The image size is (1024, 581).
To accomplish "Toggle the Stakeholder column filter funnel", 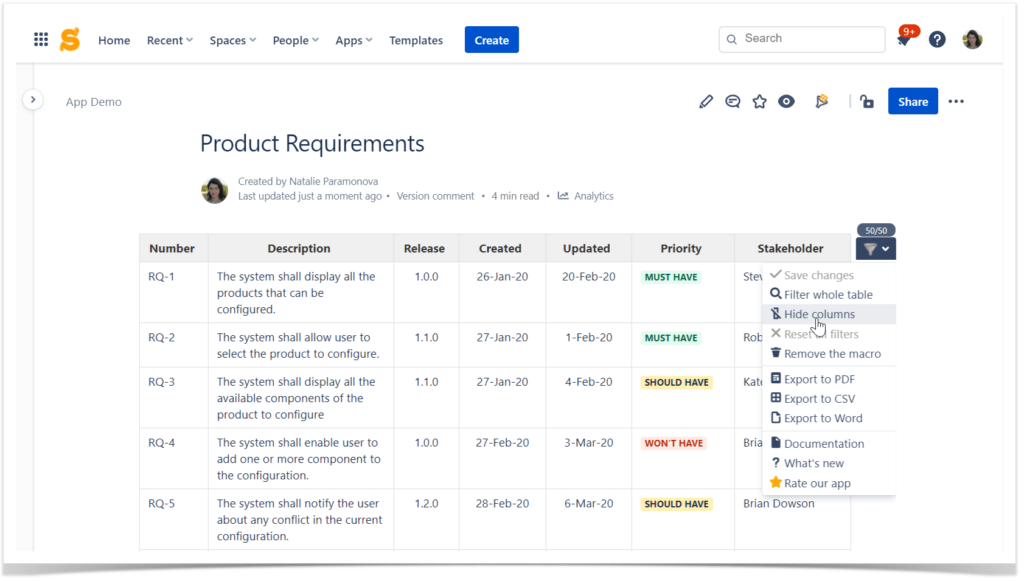I will [871, 248].
